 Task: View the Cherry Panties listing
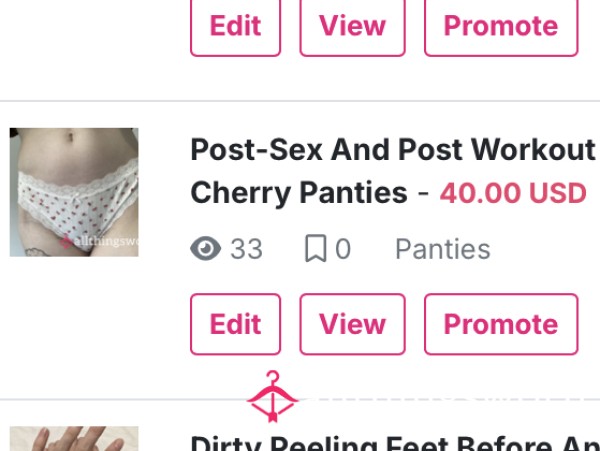352,324
